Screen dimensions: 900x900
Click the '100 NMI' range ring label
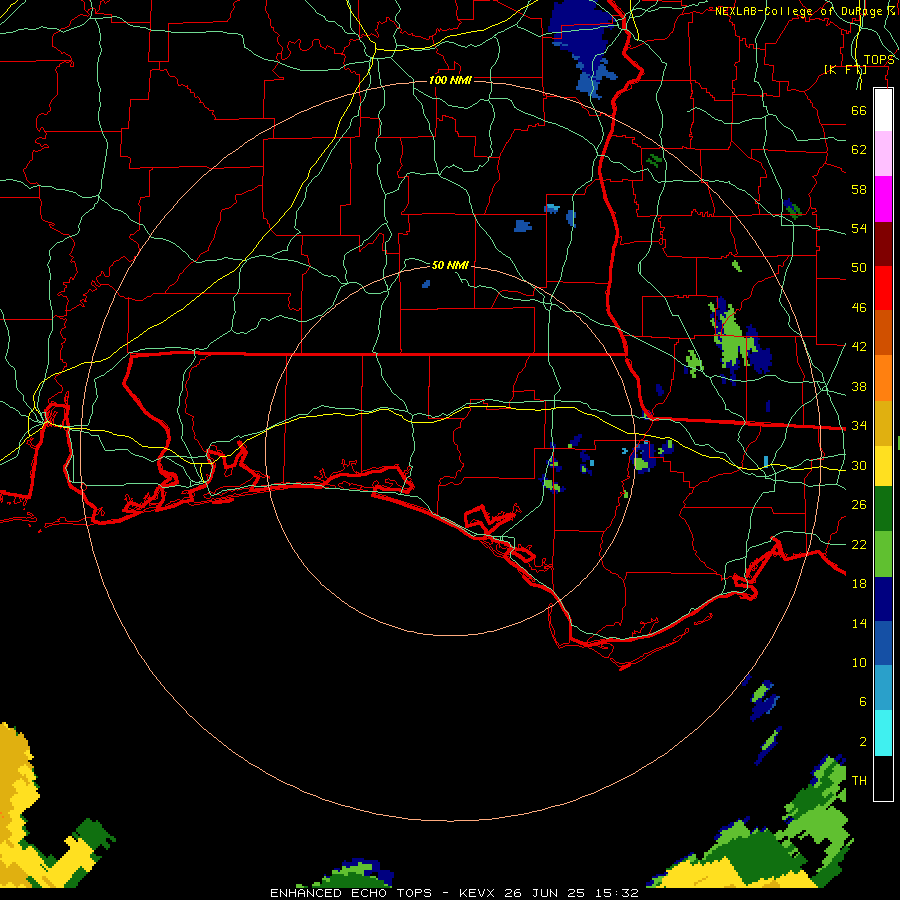click(x=450, y=80)
